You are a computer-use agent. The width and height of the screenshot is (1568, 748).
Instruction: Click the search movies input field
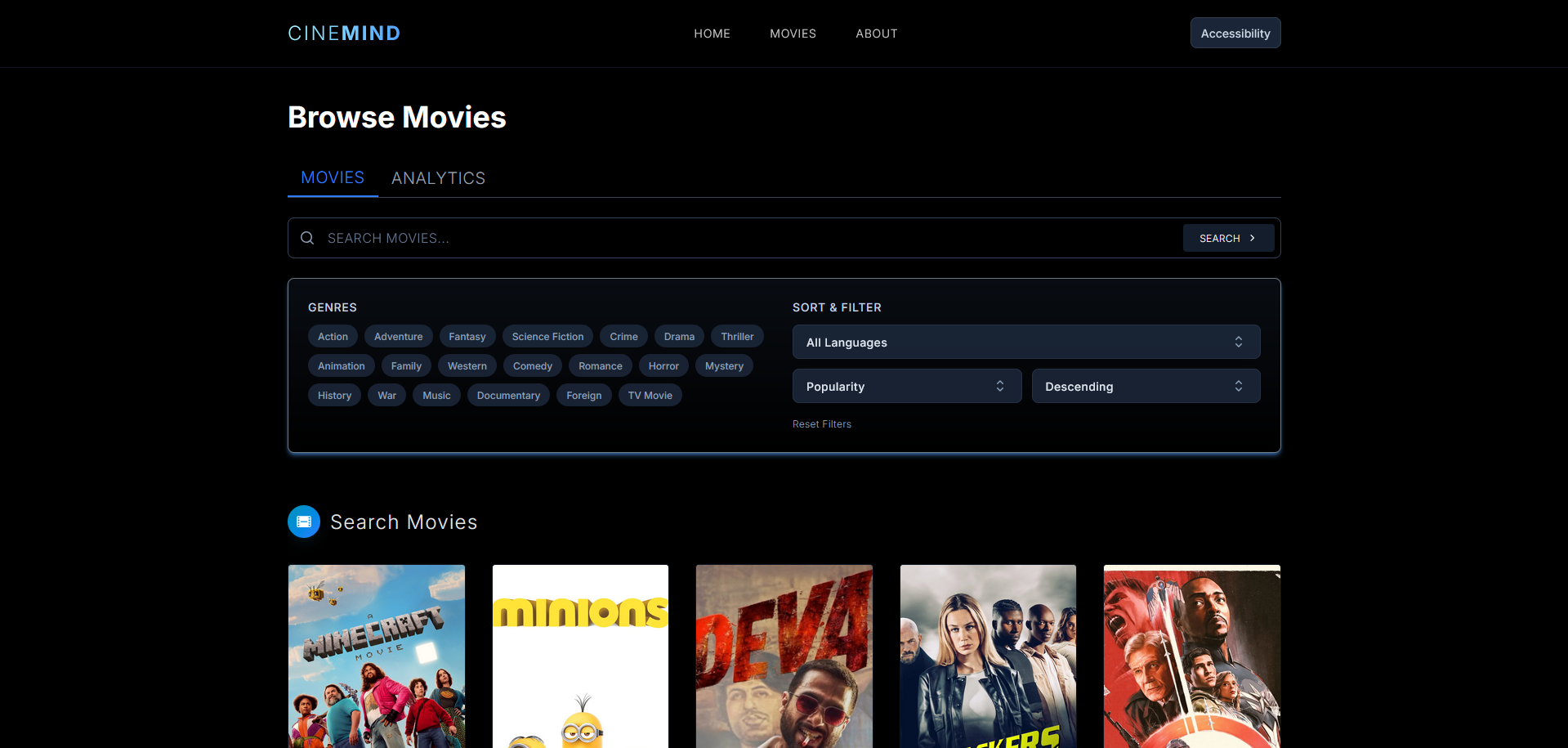tap(654, 237)
